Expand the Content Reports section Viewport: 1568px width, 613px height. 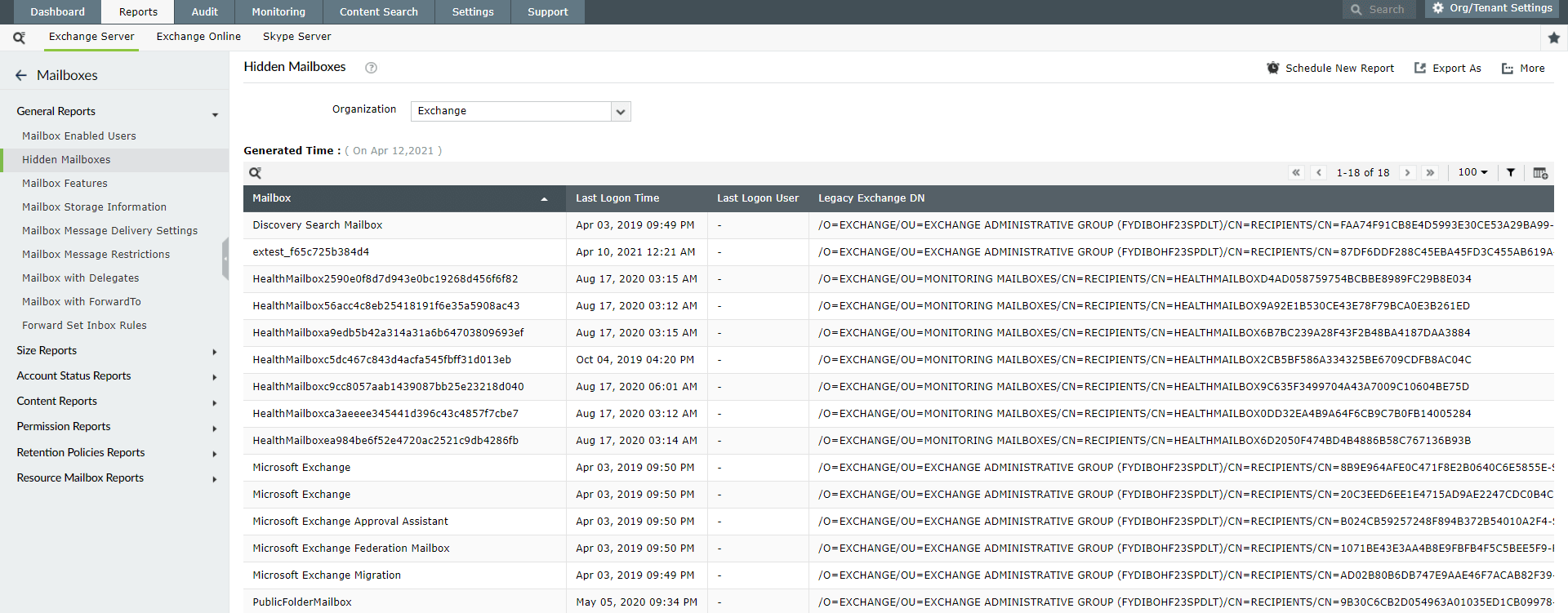click(215, 403)
